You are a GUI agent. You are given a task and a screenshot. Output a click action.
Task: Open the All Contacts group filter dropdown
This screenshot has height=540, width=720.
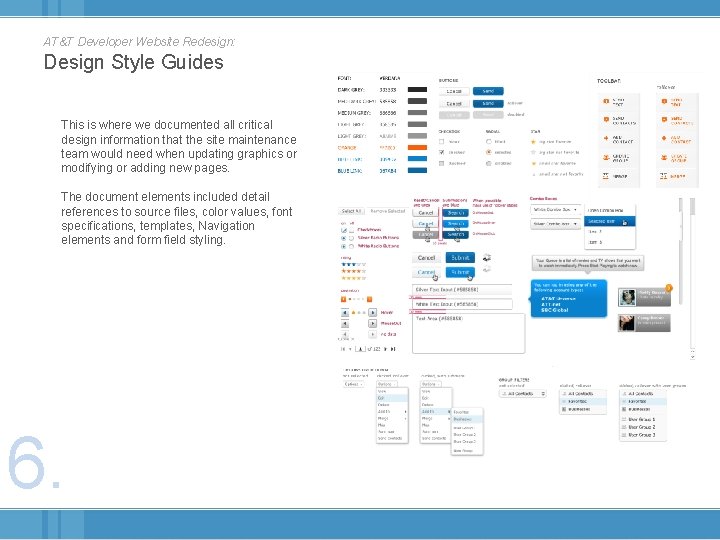pos(523,394)
